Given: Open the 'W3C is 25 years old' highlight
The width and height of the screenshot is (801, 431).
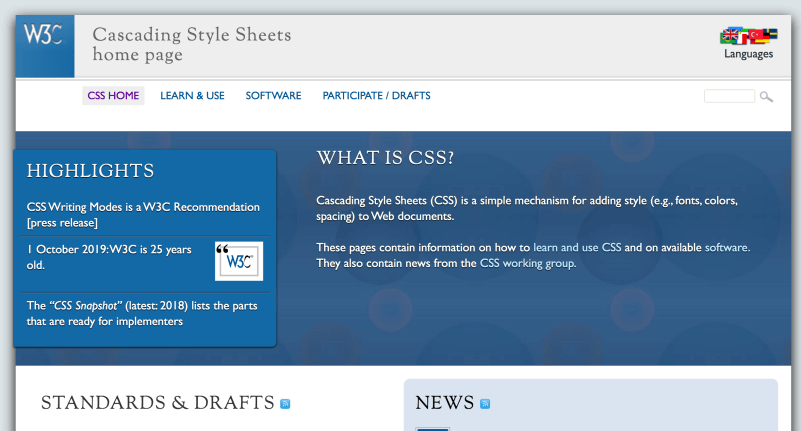Looking at the screenshot, I should coord(109,257).
